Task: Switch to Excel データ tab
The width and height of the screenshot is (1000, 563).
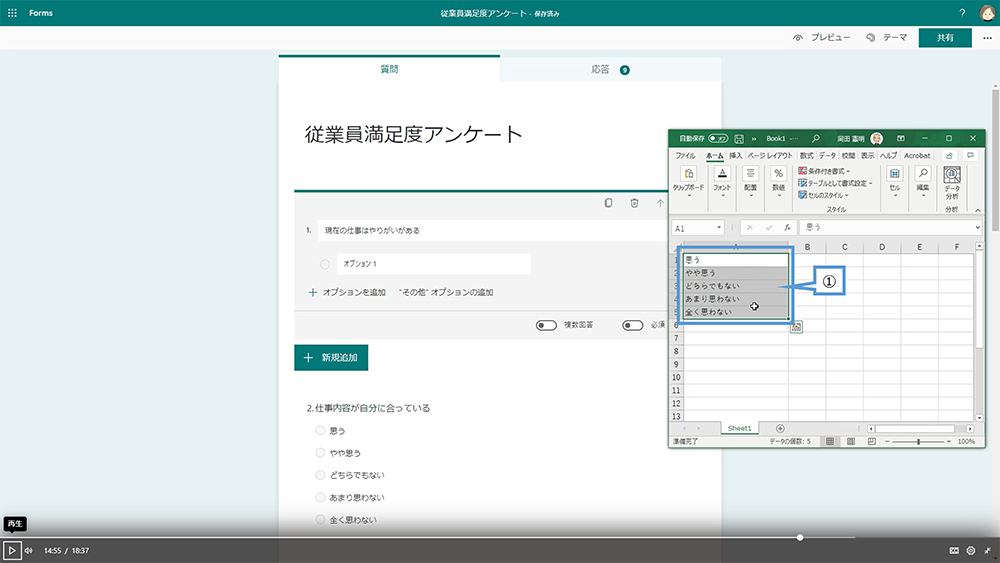Action: [x=827, y=156]
